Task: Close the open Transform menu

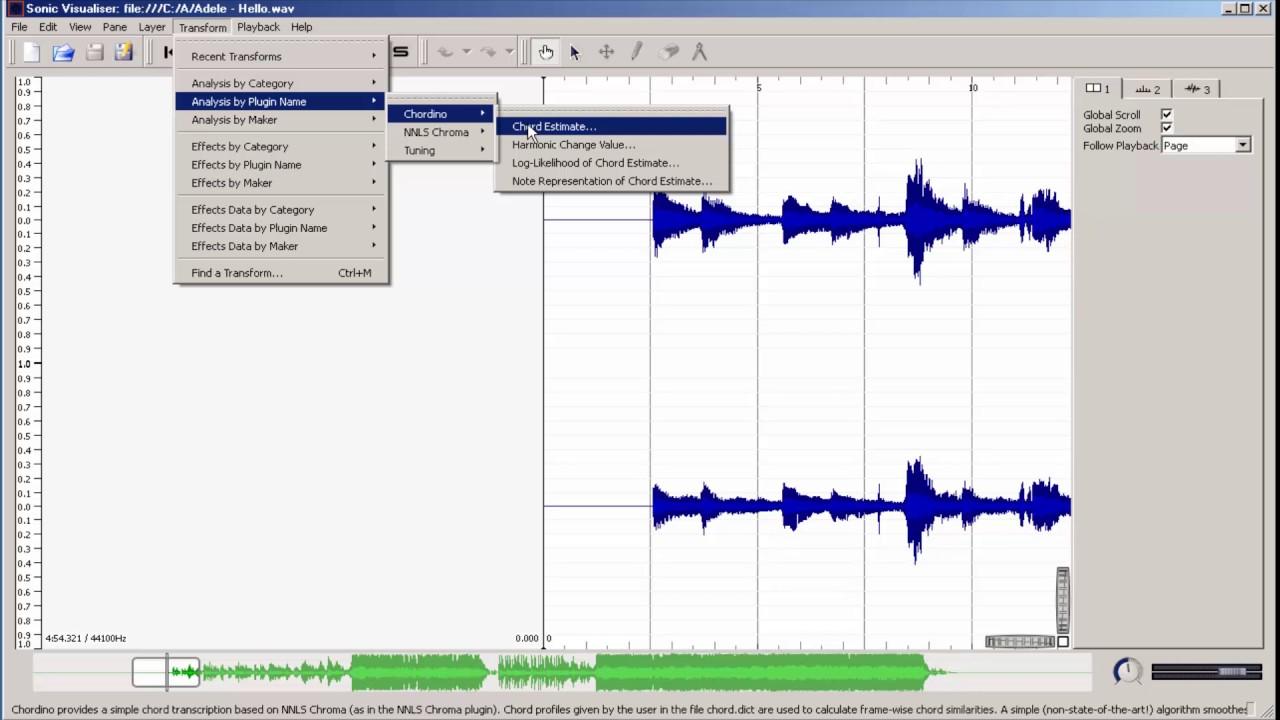Action: (202, 27)
